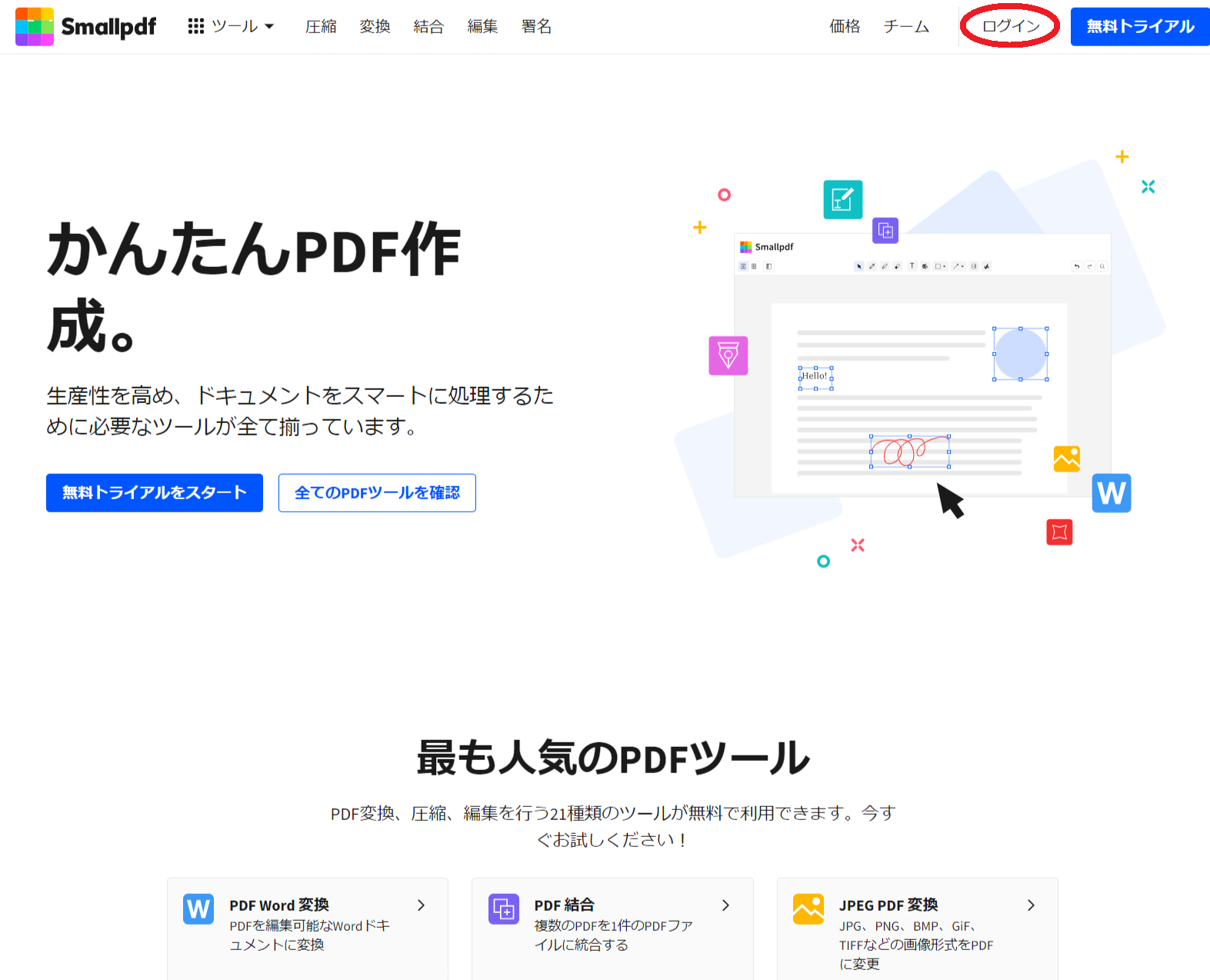Screen dimensions: 1210x980
Task: Open the 圧縮 menu item
Action: (321, 26)
